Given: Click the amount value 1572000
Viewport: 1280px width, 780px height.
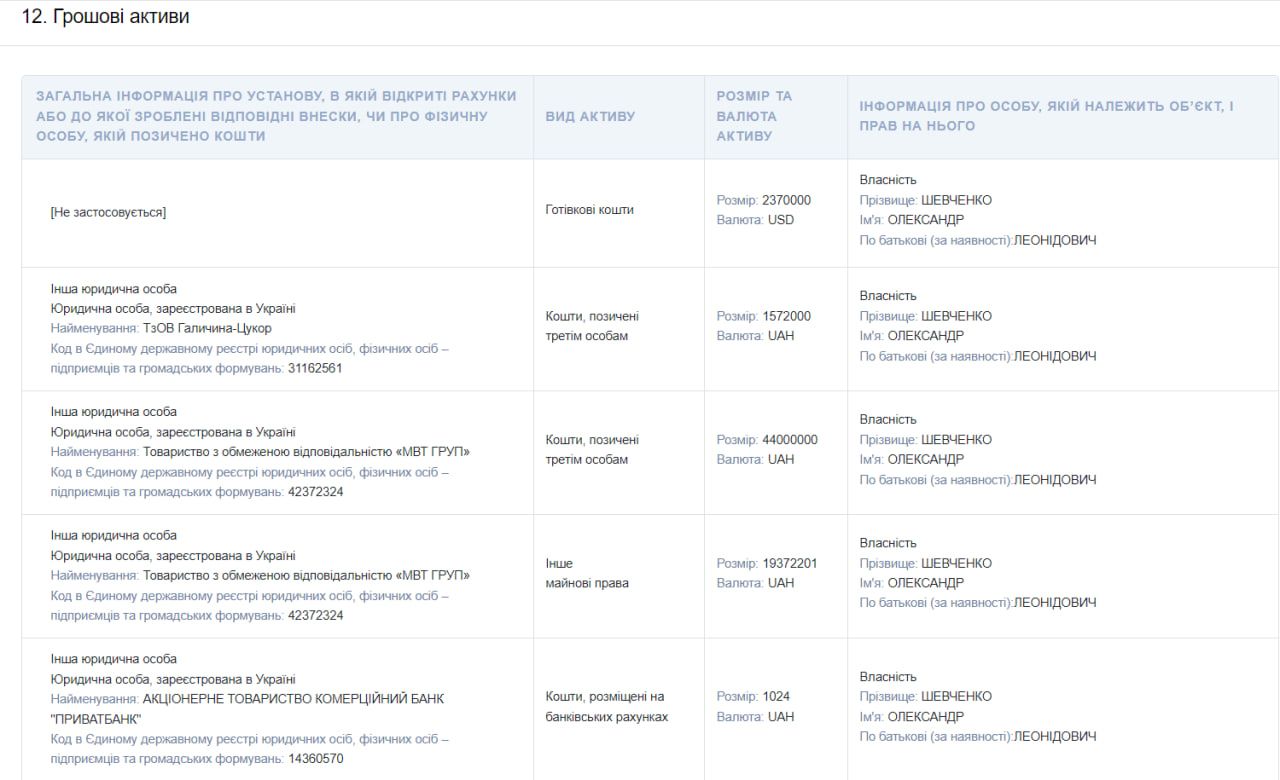Looking at the screenshot, I should 786,316.
